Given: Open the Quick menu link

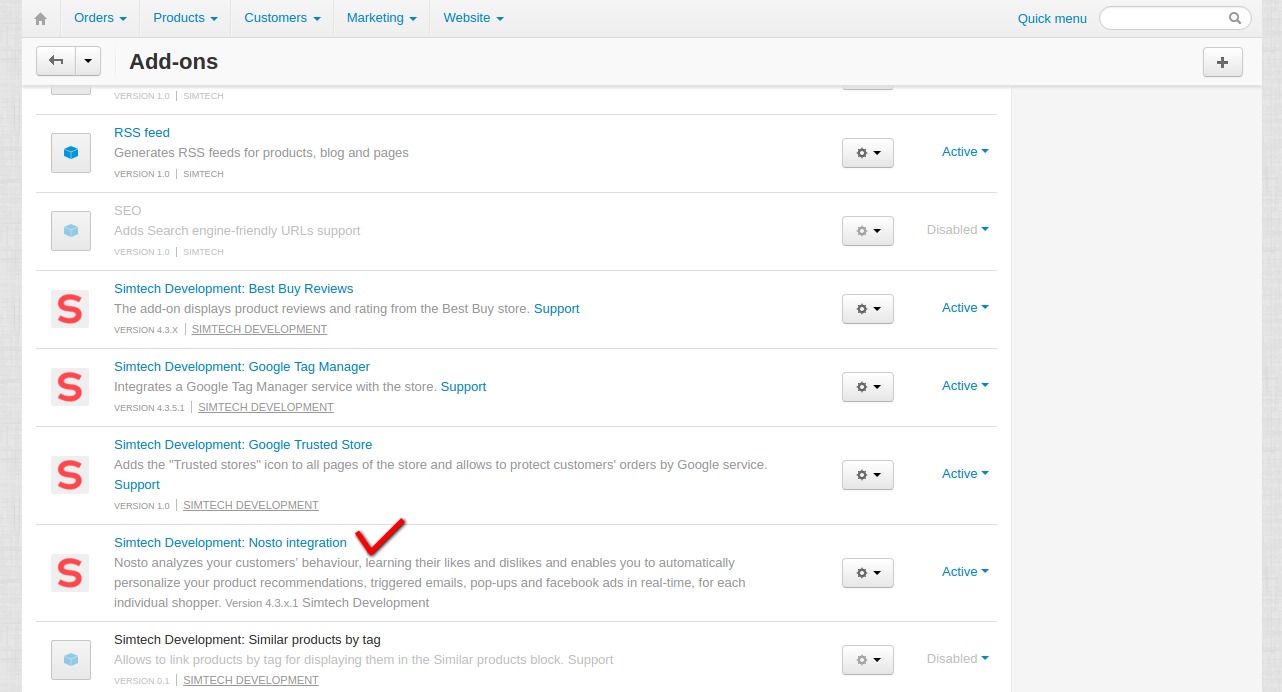Looking at the screenshot, I should tap(1052, 18).
